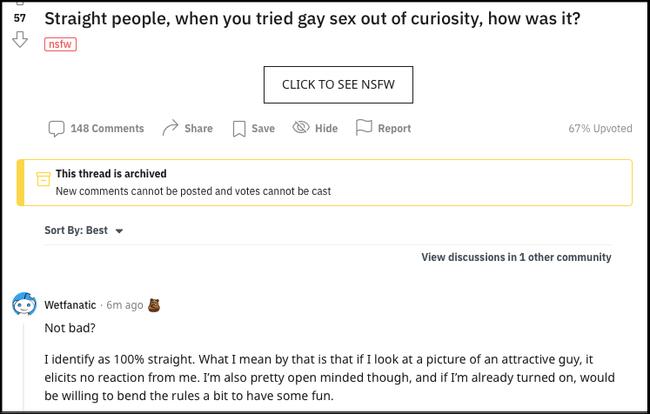Click the Report flag icon
Screen dimensions: 650x414
tap(364, 128)
